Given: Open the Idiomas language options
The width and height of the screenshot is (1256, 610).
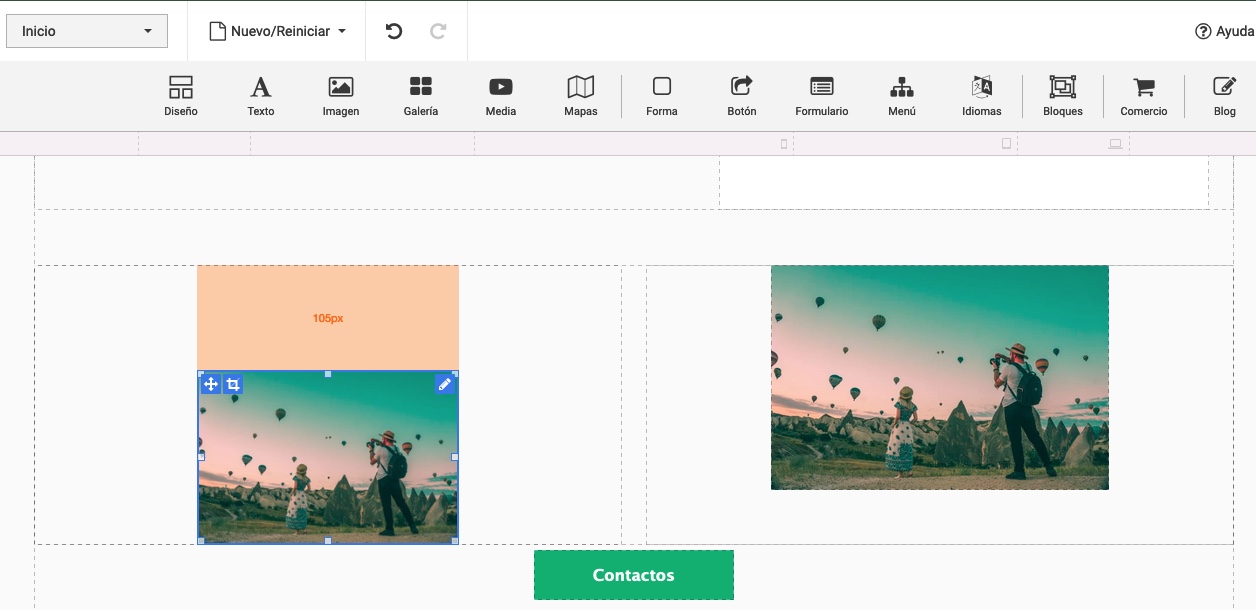Looking at the screenshot, I should pyautogui.click(x=981, y=96).
